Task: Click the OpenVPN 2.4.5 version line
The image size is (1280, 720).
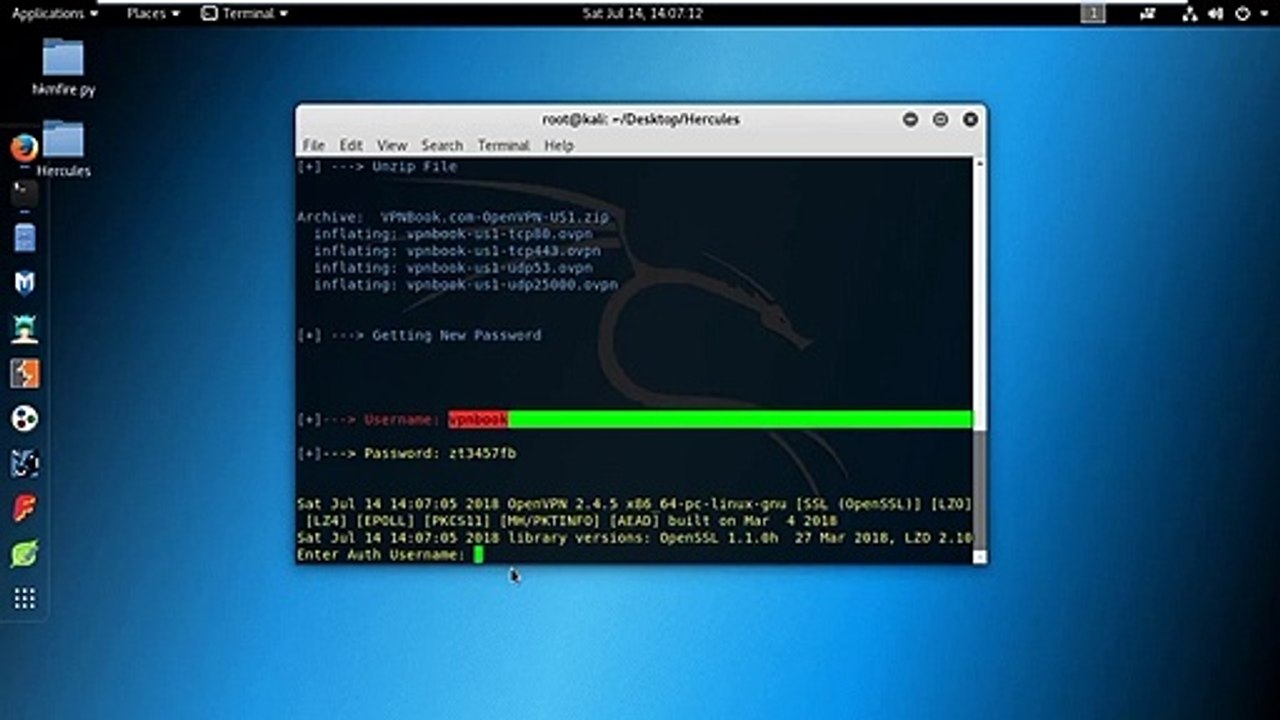Action: pos(634,503)
